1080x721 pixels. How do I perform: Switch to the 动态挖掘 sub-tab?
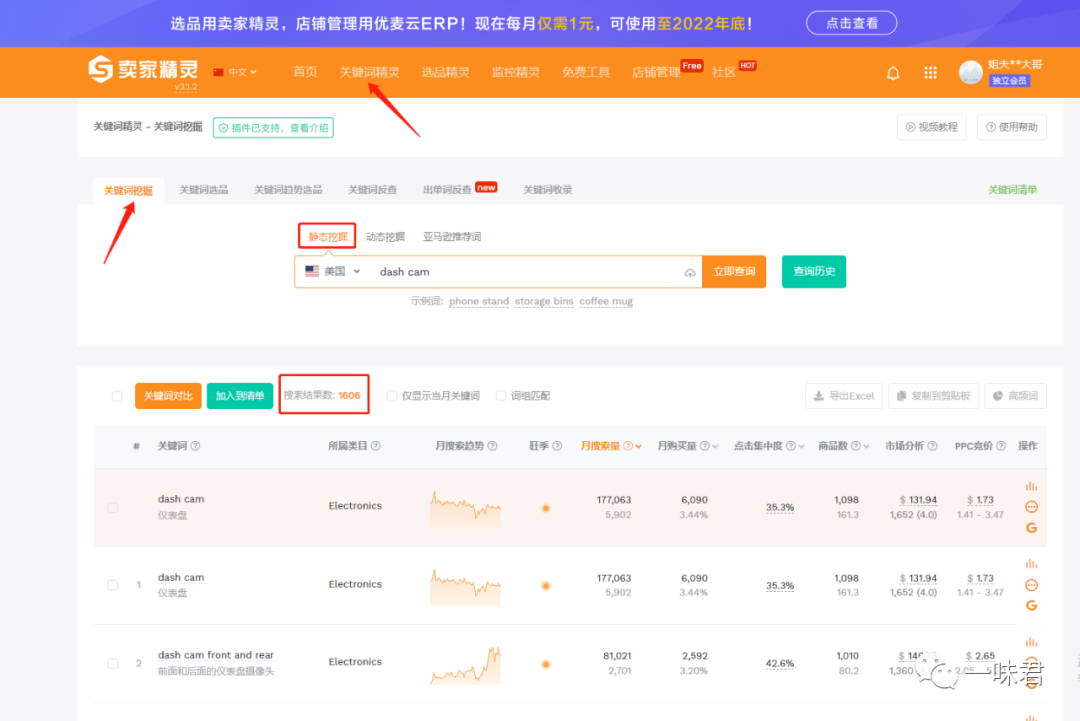pos(386,237)
